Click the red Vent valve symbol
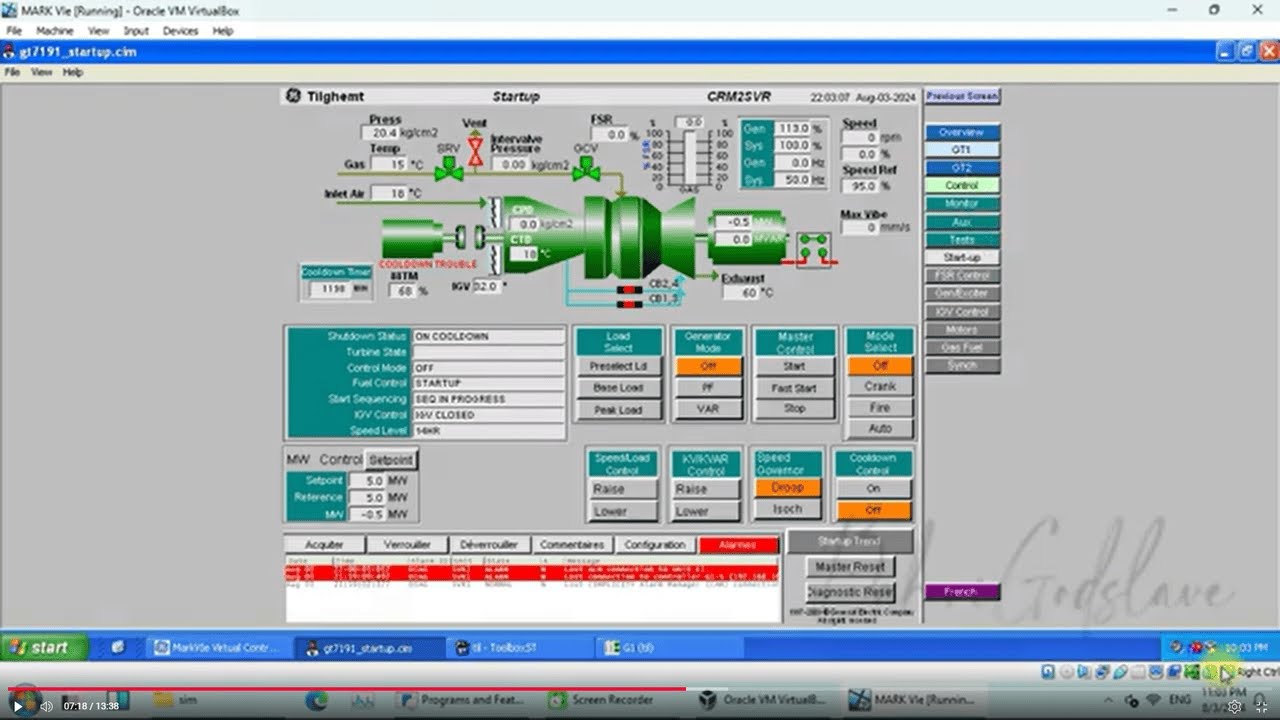This screenshot has height=720, width=1280. (x=476, y=151)
